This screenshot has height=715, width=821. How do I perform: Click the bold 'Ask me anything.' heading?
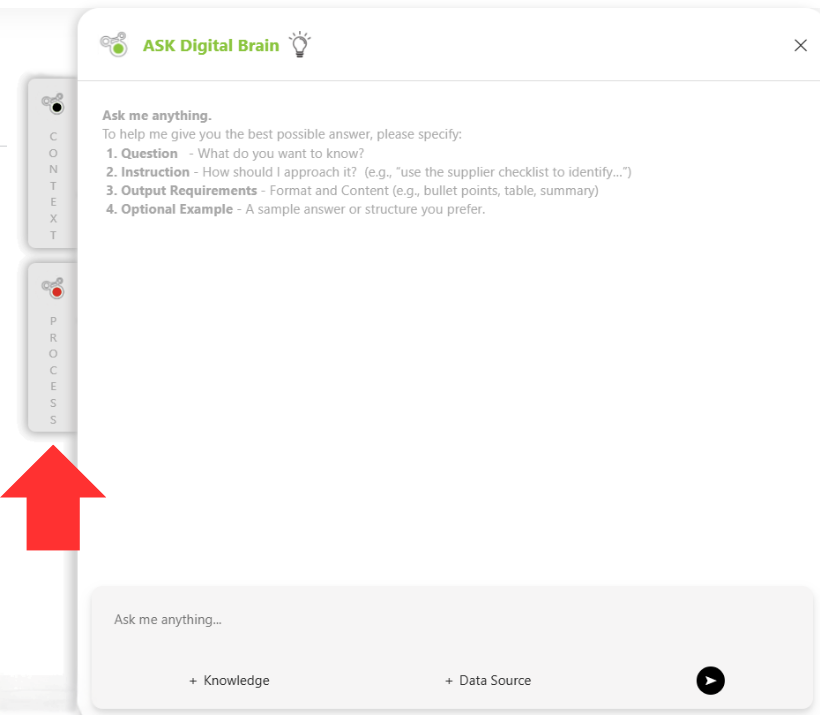click(x=157, y=116)
